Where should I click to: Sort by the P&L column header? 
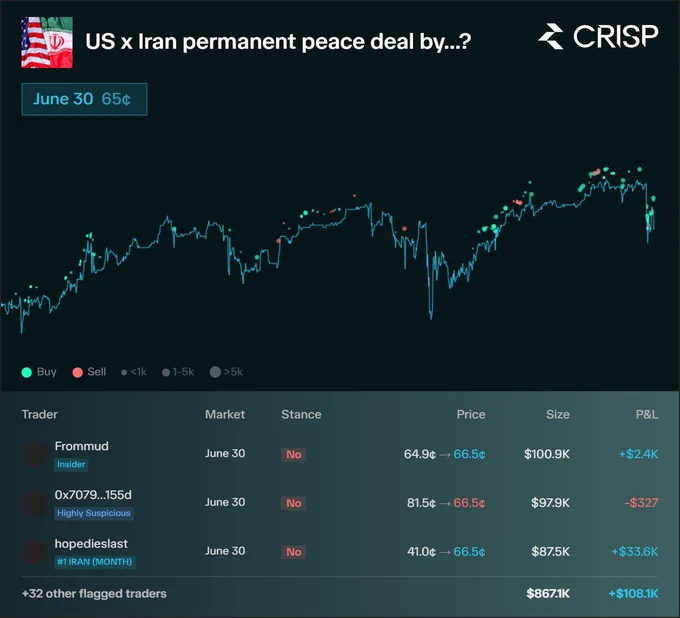pyautogui.click(x=647, y=414)
